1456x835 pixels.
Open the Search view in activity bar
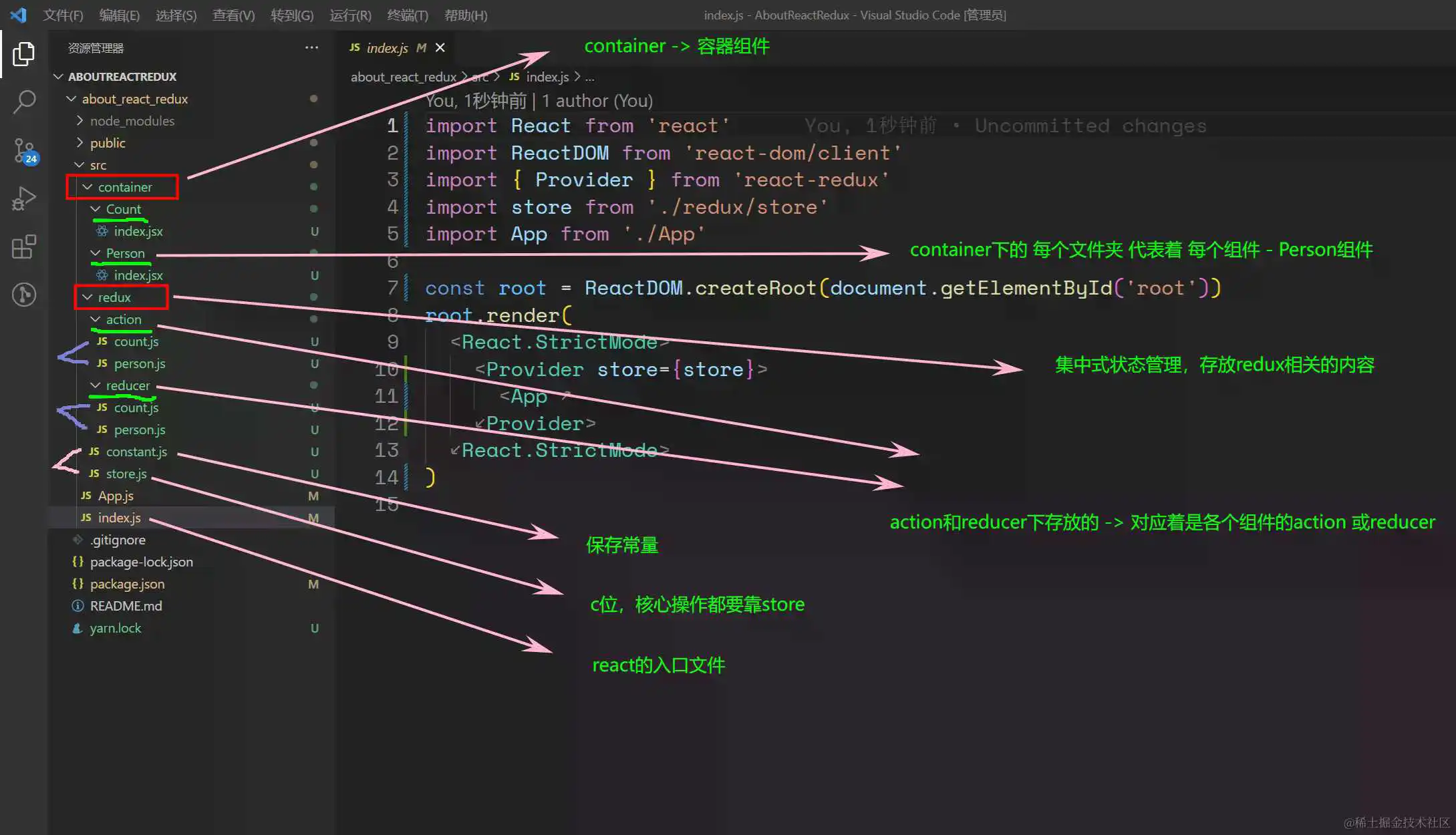coord(24,102)
